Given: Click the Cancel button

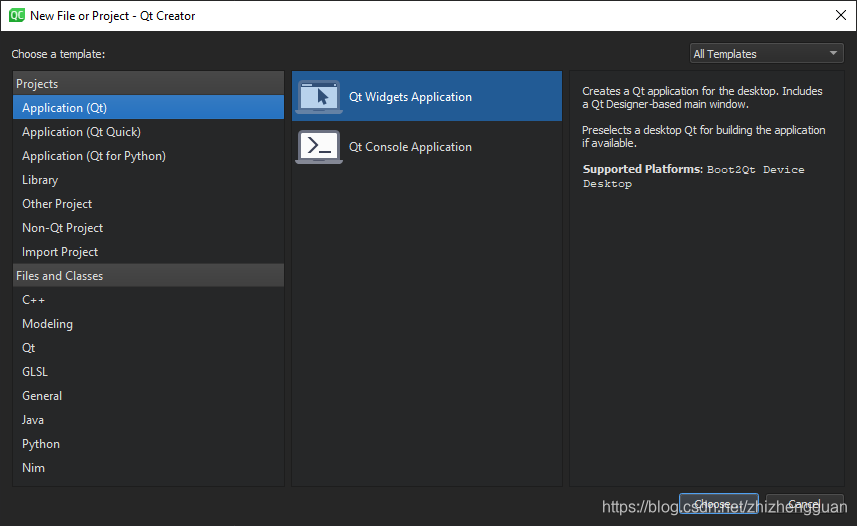Looking at the screenshot, I should (x=805, y=504).
